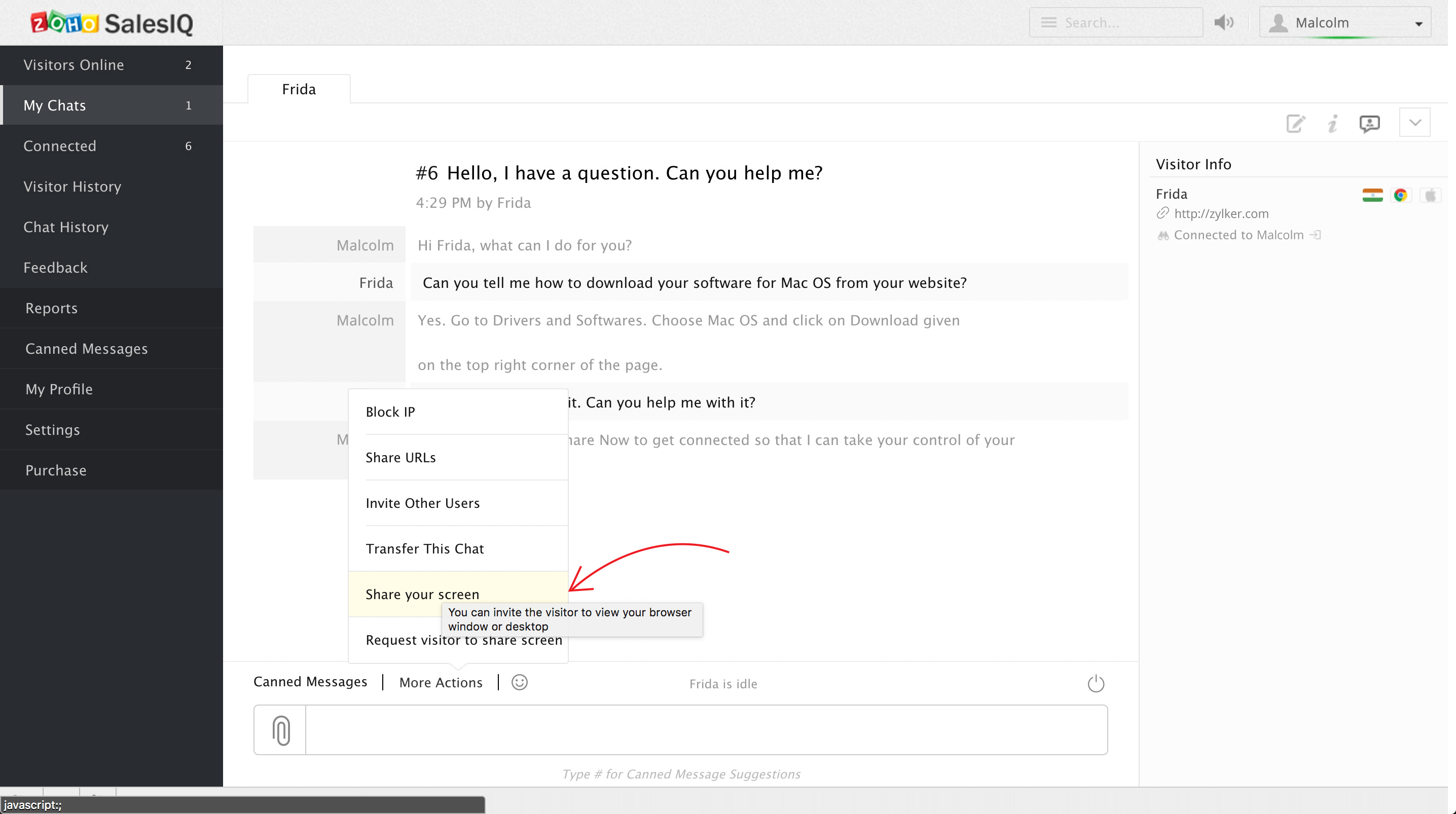Image resolution: width=1456 pixels, height=814 pixels.
Task: Click the India flag icon
Action: (1372, 195)
